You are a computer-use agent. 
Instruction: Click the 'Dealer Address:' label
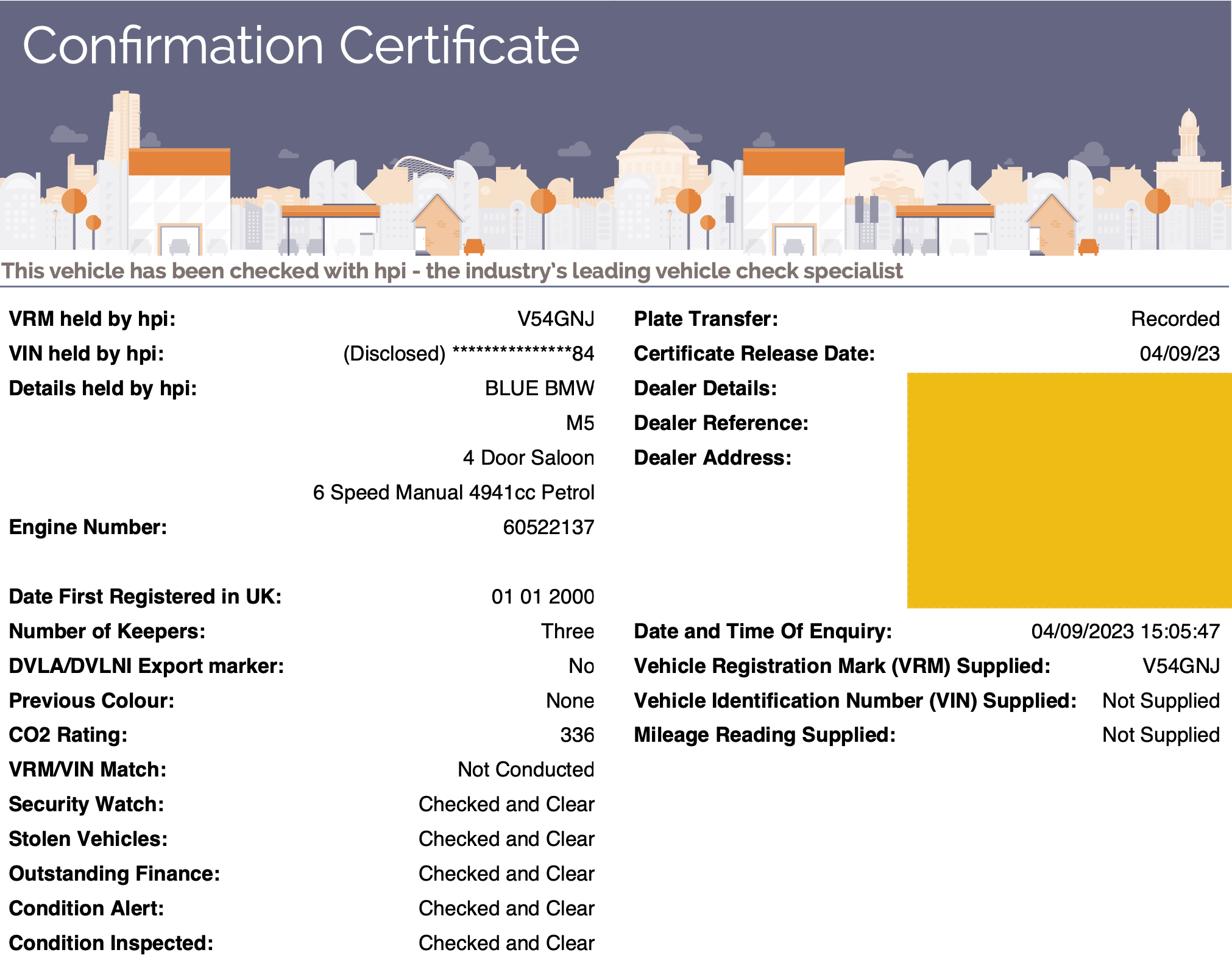713,457
